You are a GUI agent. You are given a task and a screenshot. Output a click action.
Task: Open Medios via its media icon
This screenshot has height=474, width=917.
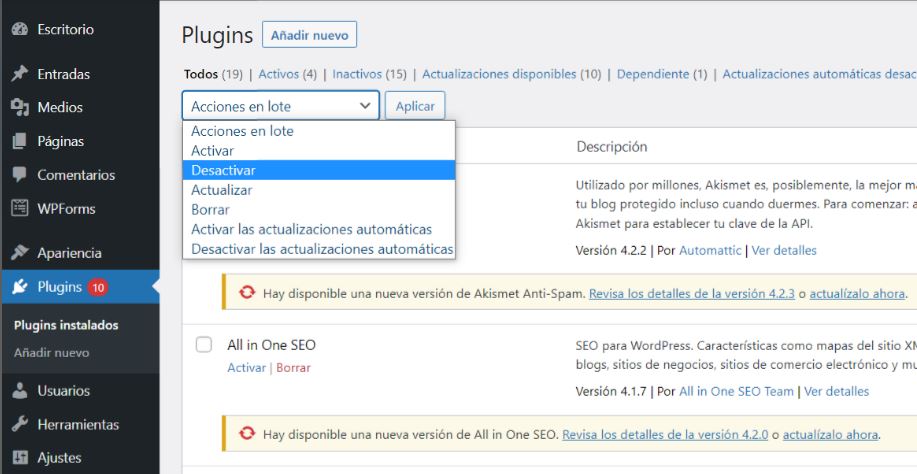click(19, 107)
